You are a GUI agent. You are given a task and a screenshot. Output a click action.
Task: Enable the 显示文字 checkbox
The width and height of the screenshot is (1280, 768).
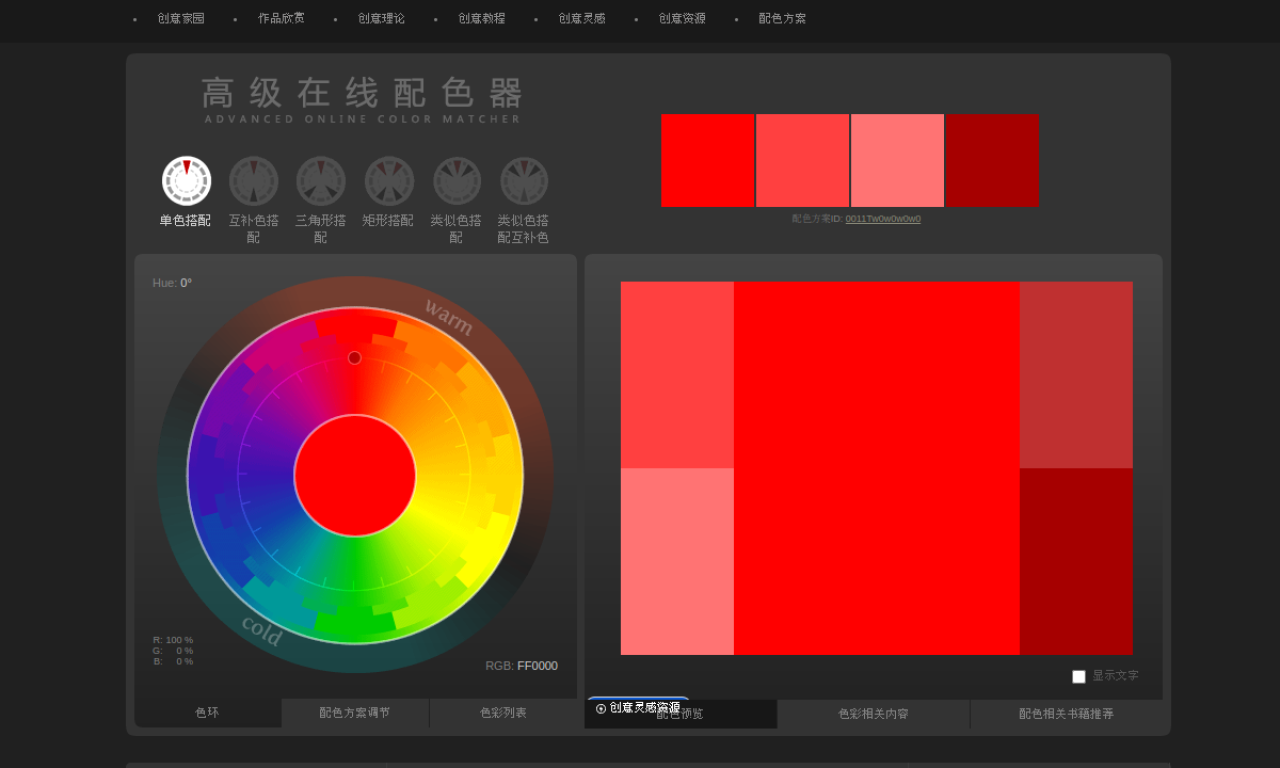[x=1079, y=677]
